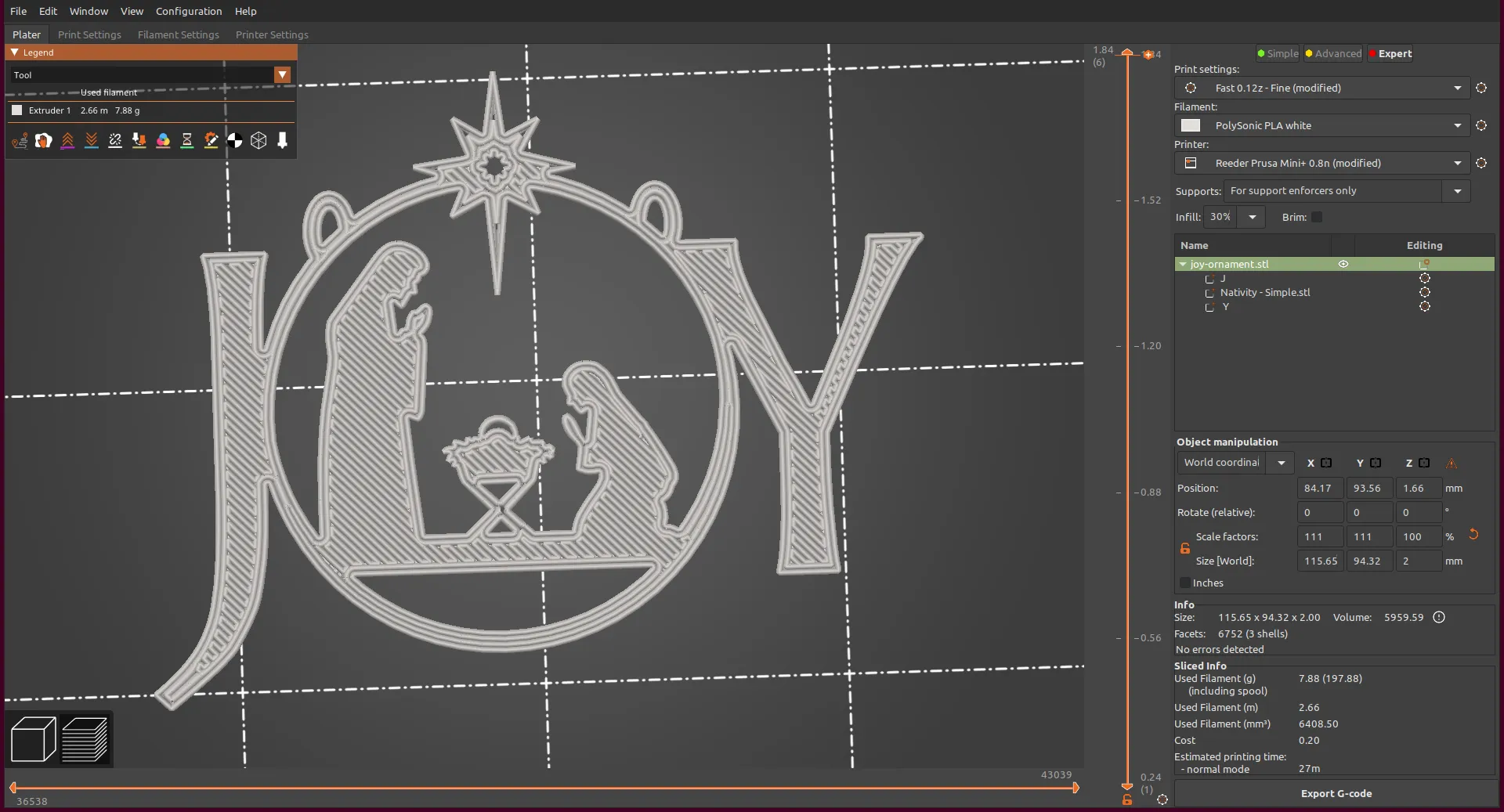The height and width of the screenshot is (812, 1504).
Task: Click the editing icon on joy-ornament.stl row
Action: (1424, 264)
